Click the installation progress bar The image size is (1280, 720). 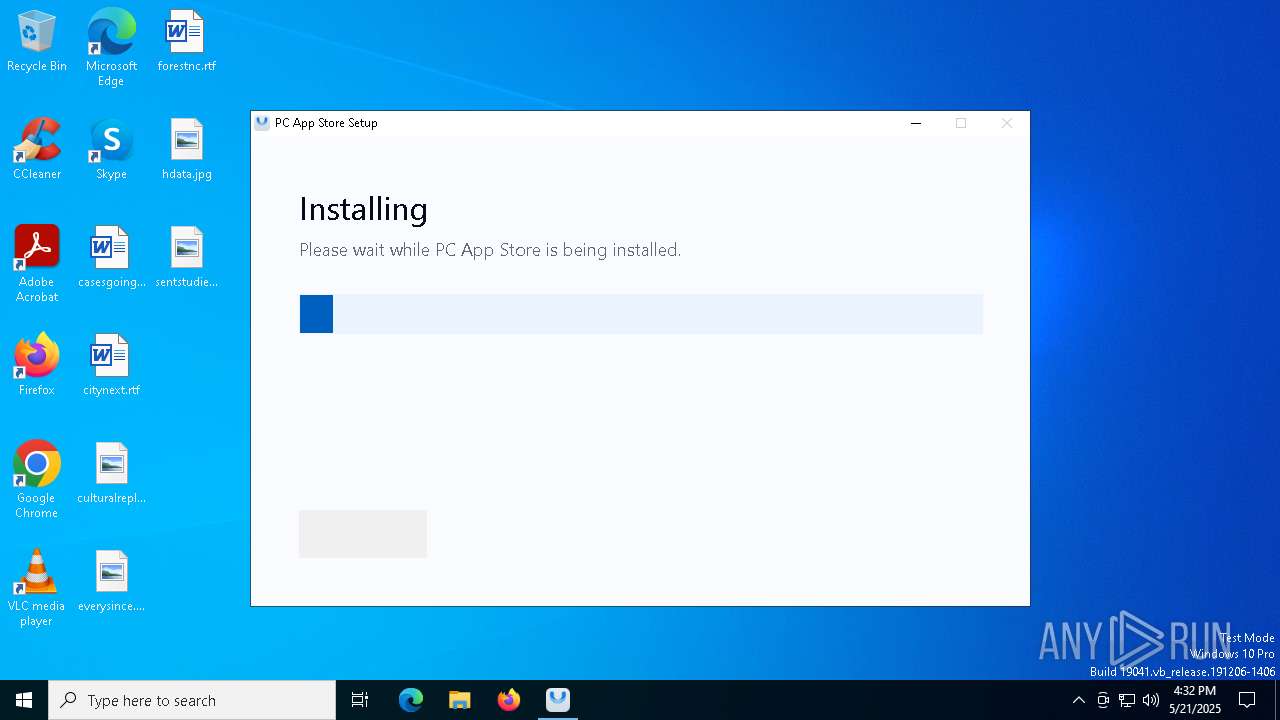tap(641, 314)
